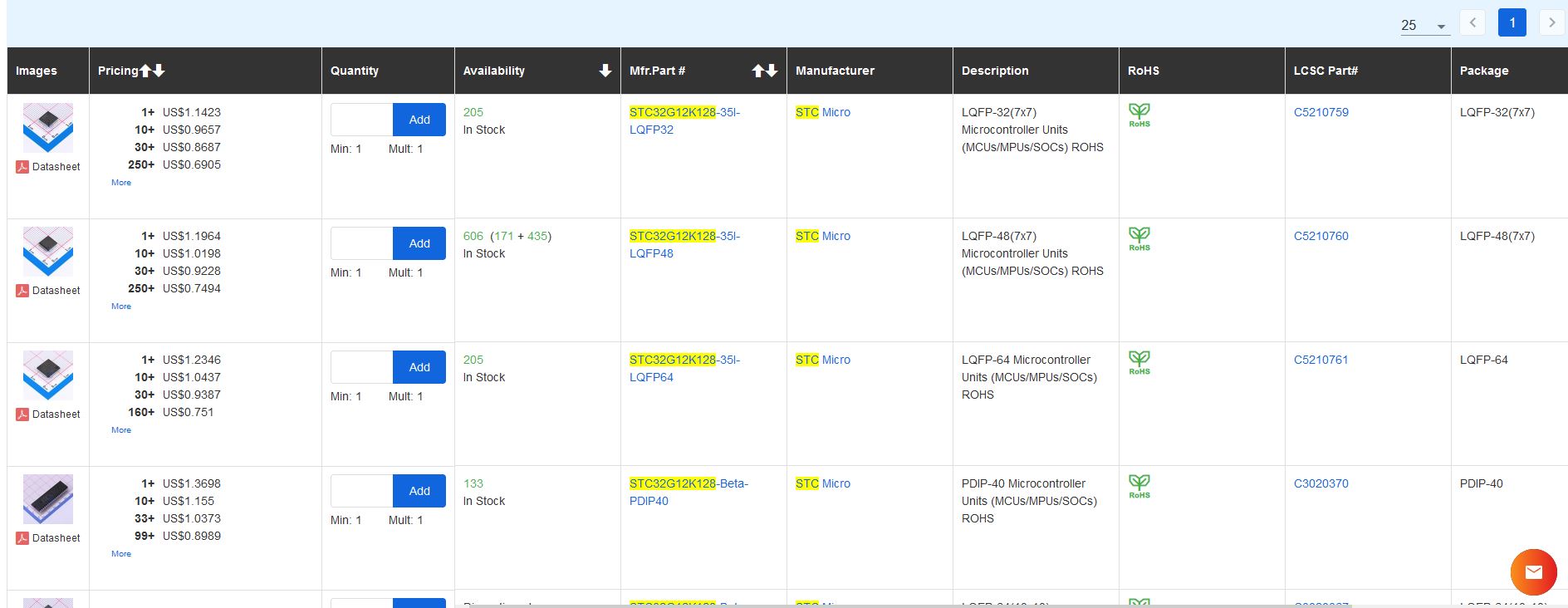Viewport: 1568px width, 608px height.
Task: Open datasheet PDF for STC32G12K128-35I-LQFP32
Action: pyautogui.click(x=48, y=167)
